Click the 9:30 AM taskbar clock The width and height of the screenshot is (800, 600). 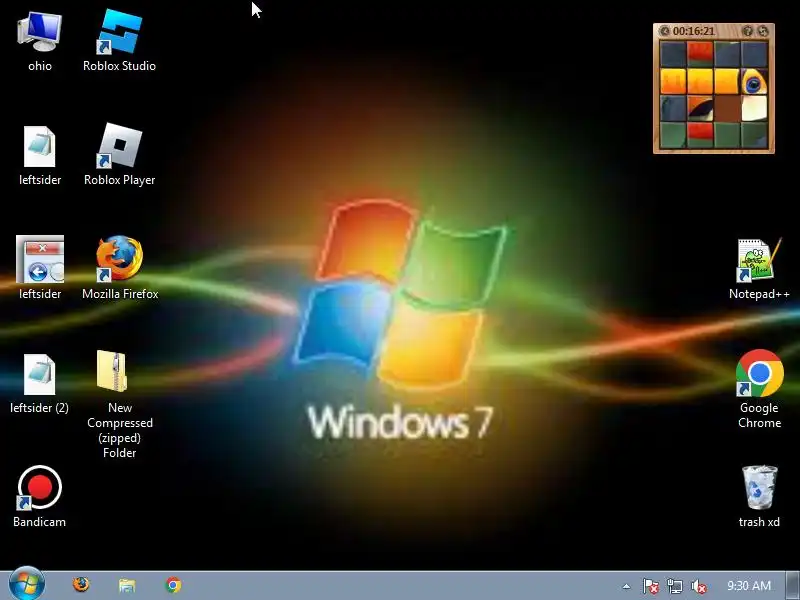click(749, 586)
